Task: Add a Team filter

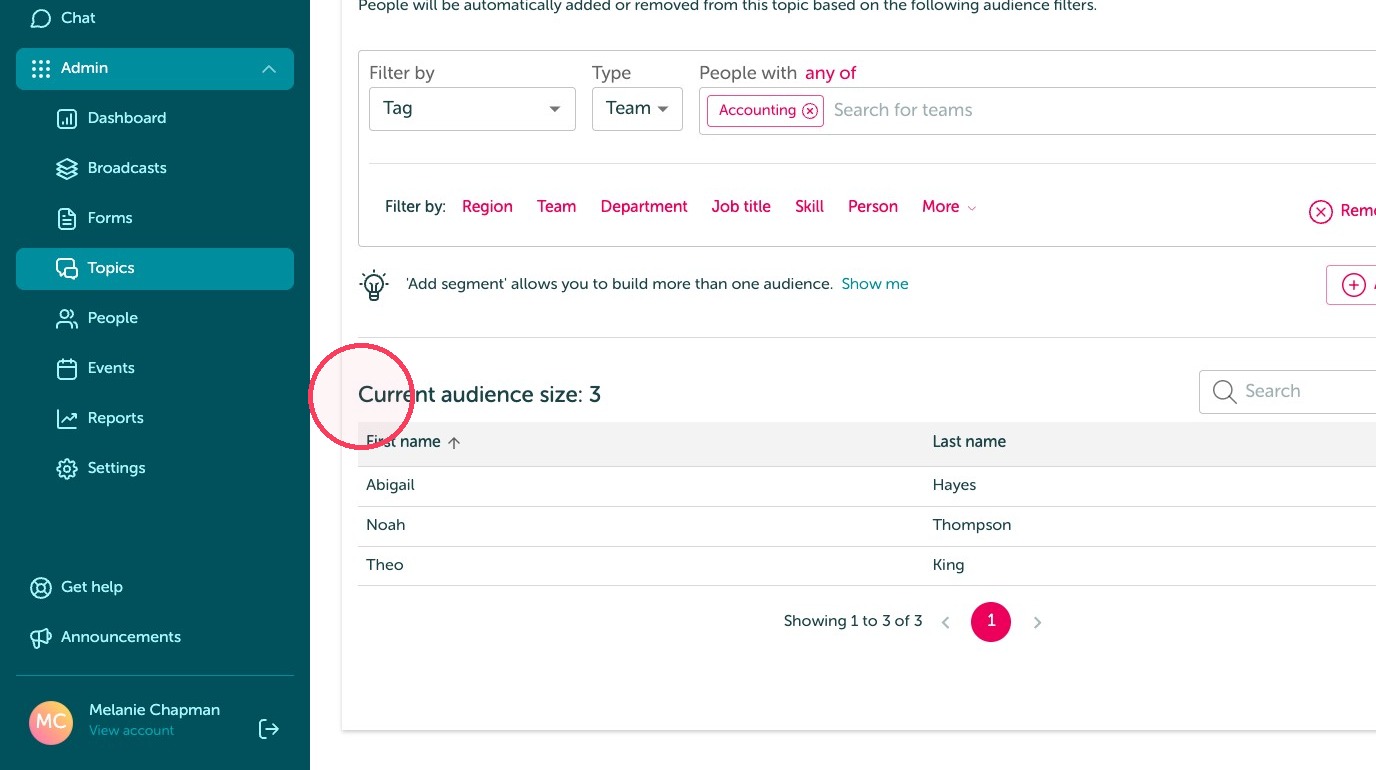Action: (556, 207)
